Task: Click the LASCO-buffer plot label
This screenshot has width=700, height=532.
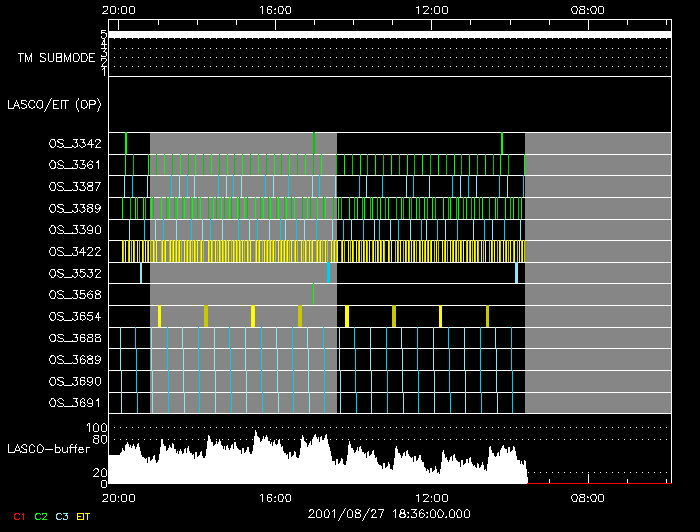Action: [x=50, y=448]
